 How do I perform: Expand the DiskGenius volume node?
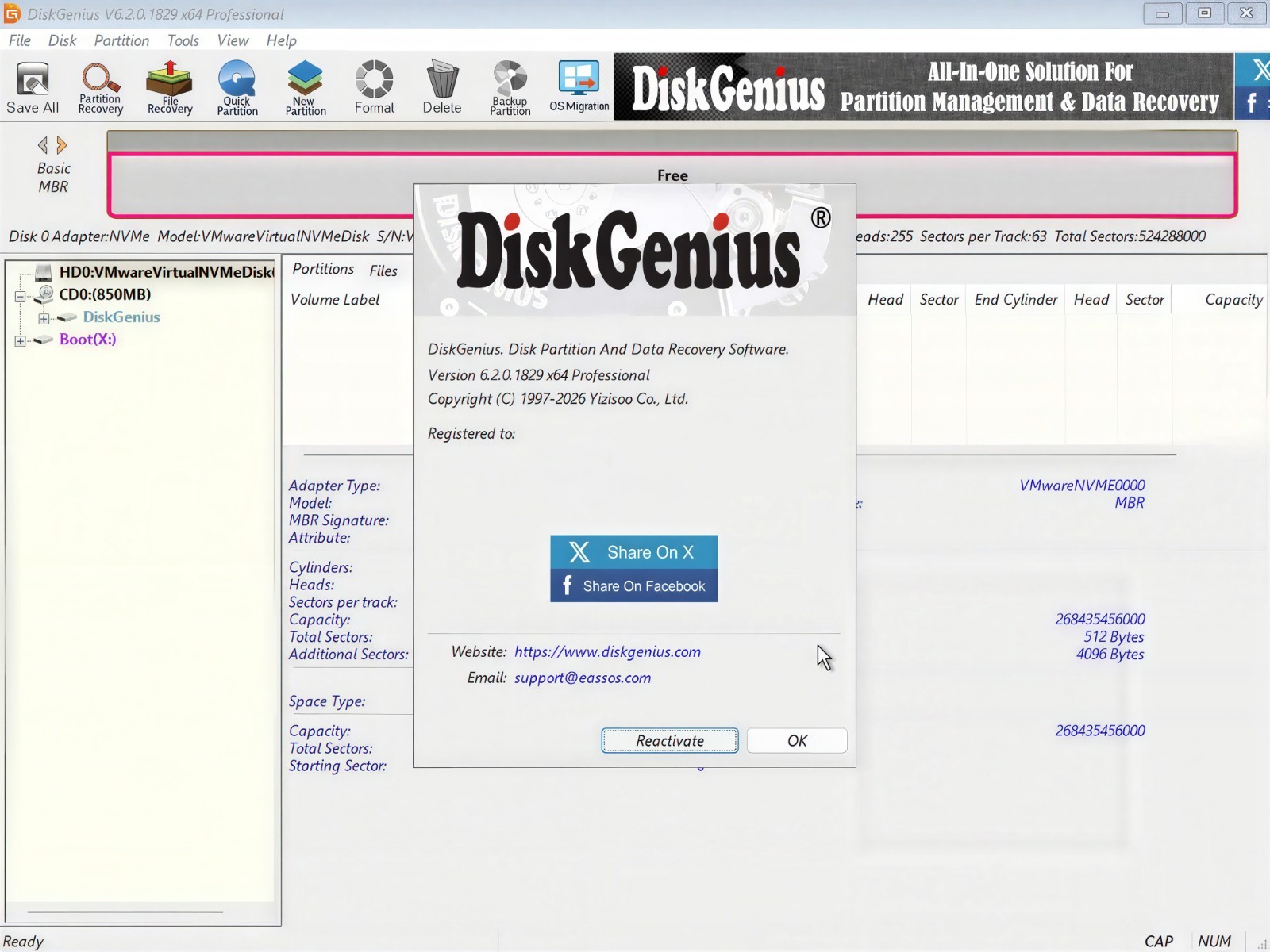pyautogui.click(x=44, y=318)
